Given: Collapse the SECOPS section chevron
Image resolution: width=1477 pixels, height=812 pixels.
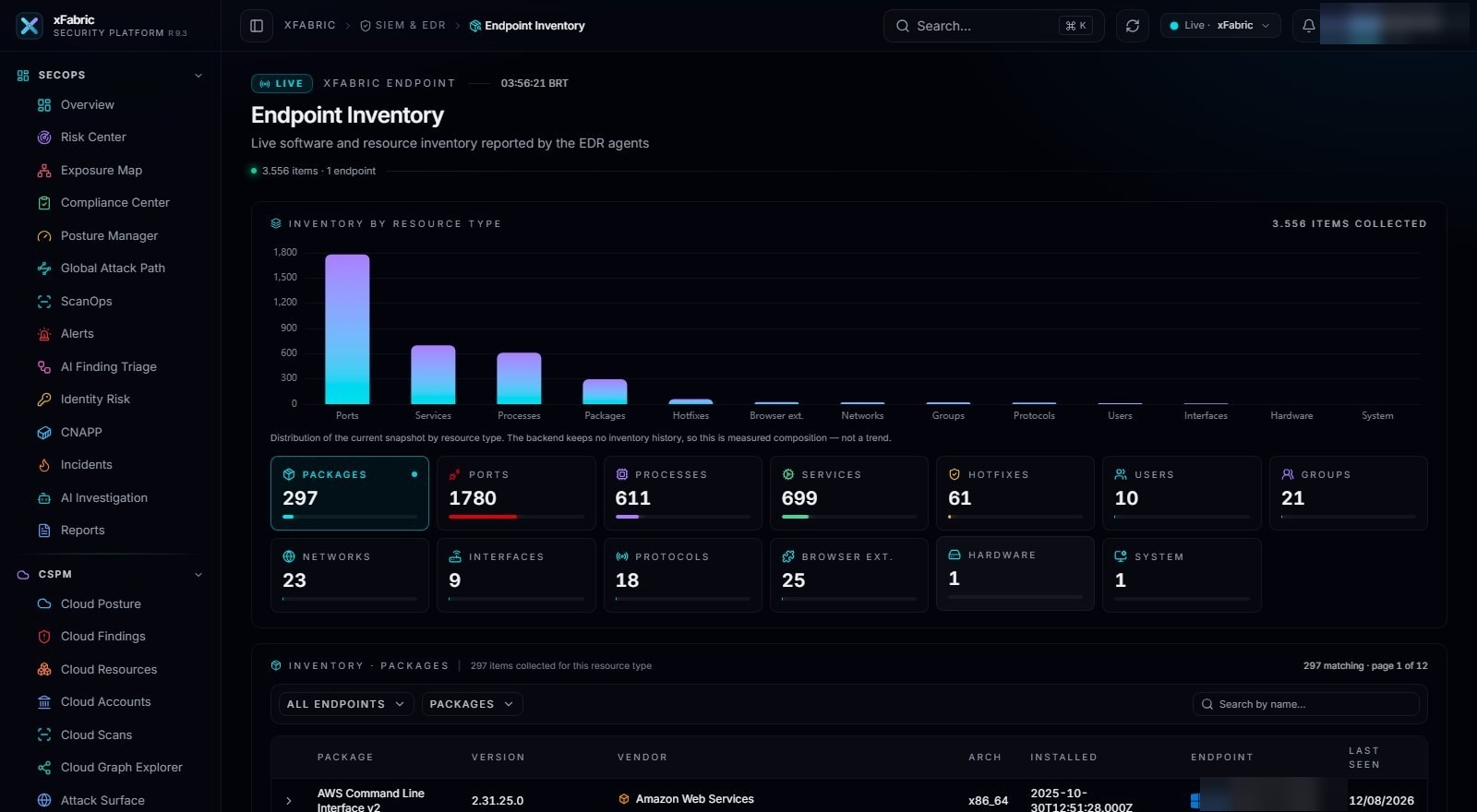Looking at the screenshot, I should (198, 76).
